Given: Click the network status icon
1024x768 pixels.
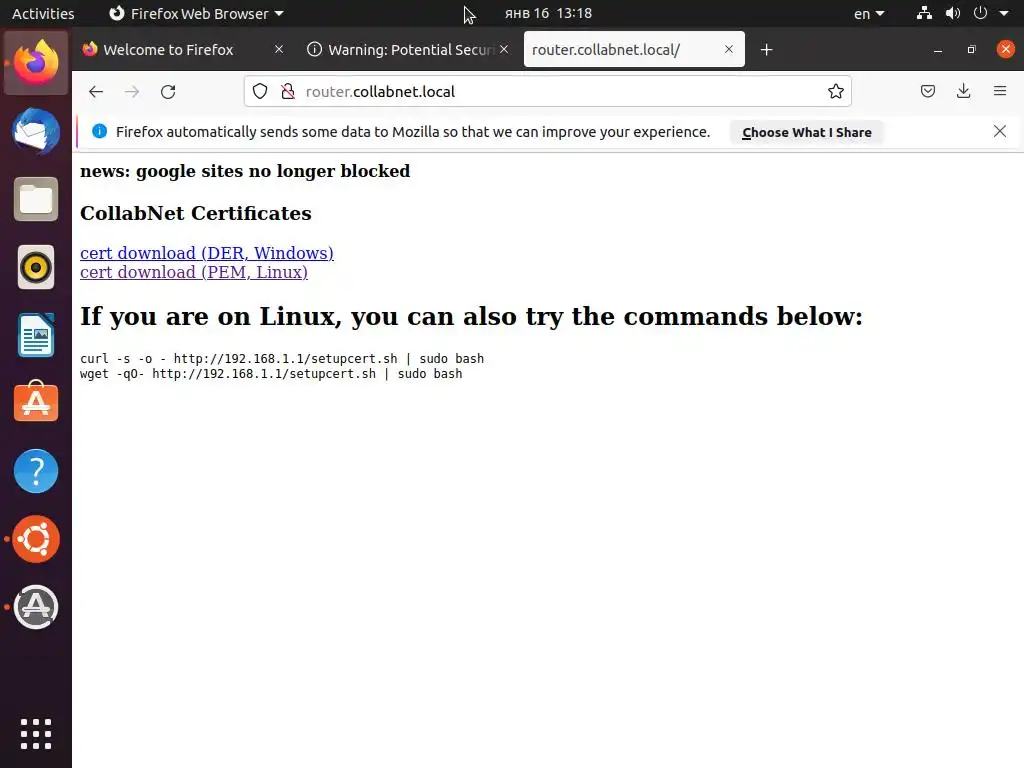Looking at the screenshot, I should click(924, 13).
